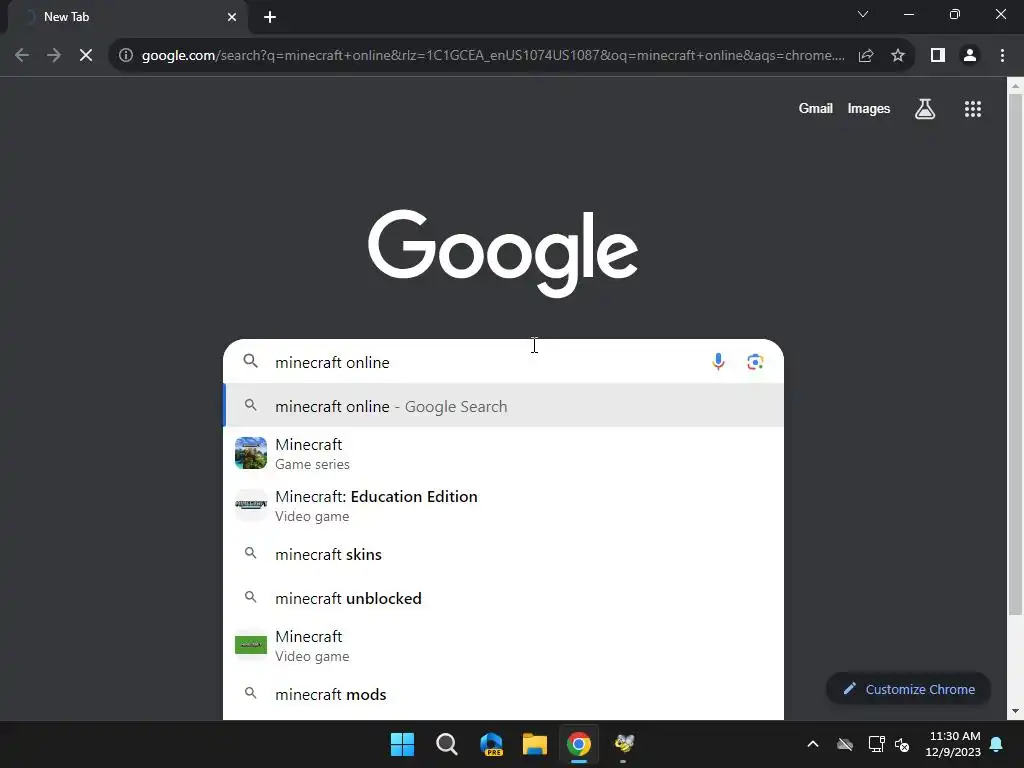The width and height of the screenshot is (1024, 768).
Task: Go forward to next page
Action: point(54,56)
